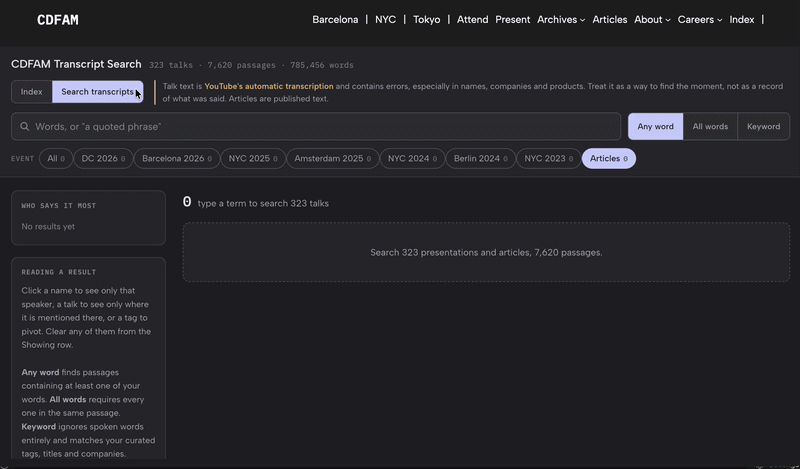Screen dimensions: 800x469
Task: Select the Articles event filter chip
Action: click(x=609, y=159)
